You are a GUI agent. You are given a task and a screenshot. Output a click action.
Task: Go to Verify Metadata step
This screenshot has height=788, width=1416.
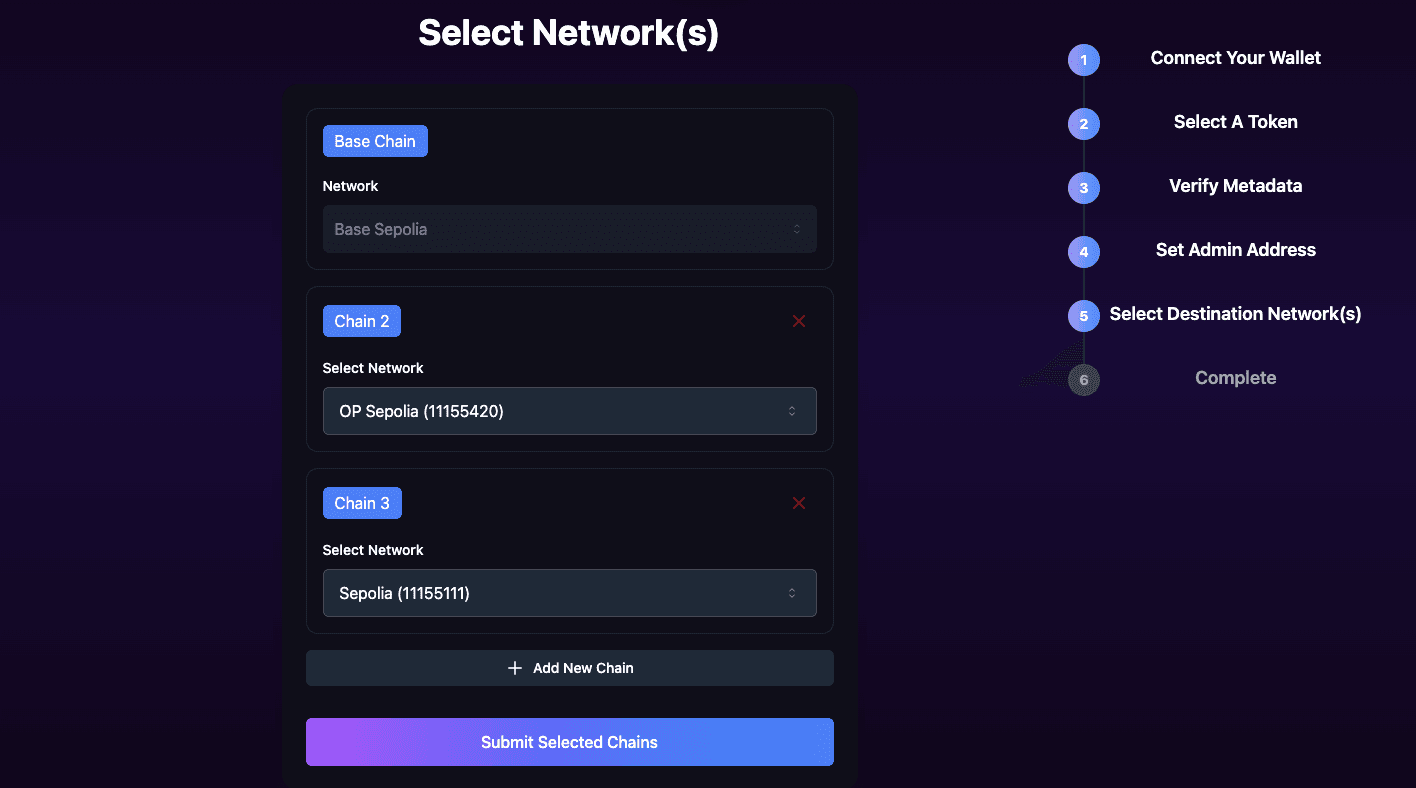tap(1235, 186)
